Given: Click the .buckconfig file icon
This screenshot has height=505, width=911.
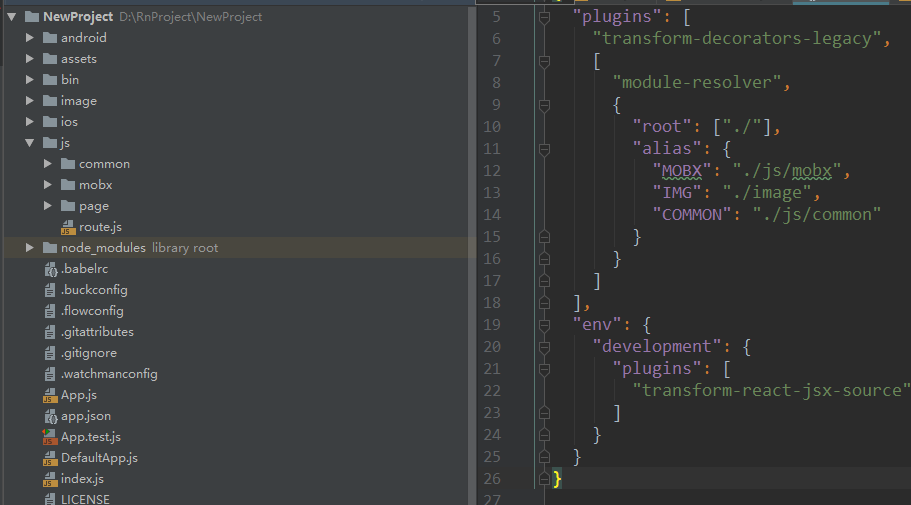Looking at the screenshot, I should [50, 290].
